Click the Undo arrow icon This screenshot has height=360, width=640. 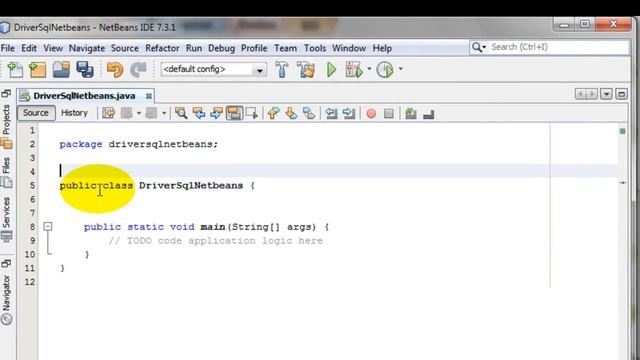(115, 70)
